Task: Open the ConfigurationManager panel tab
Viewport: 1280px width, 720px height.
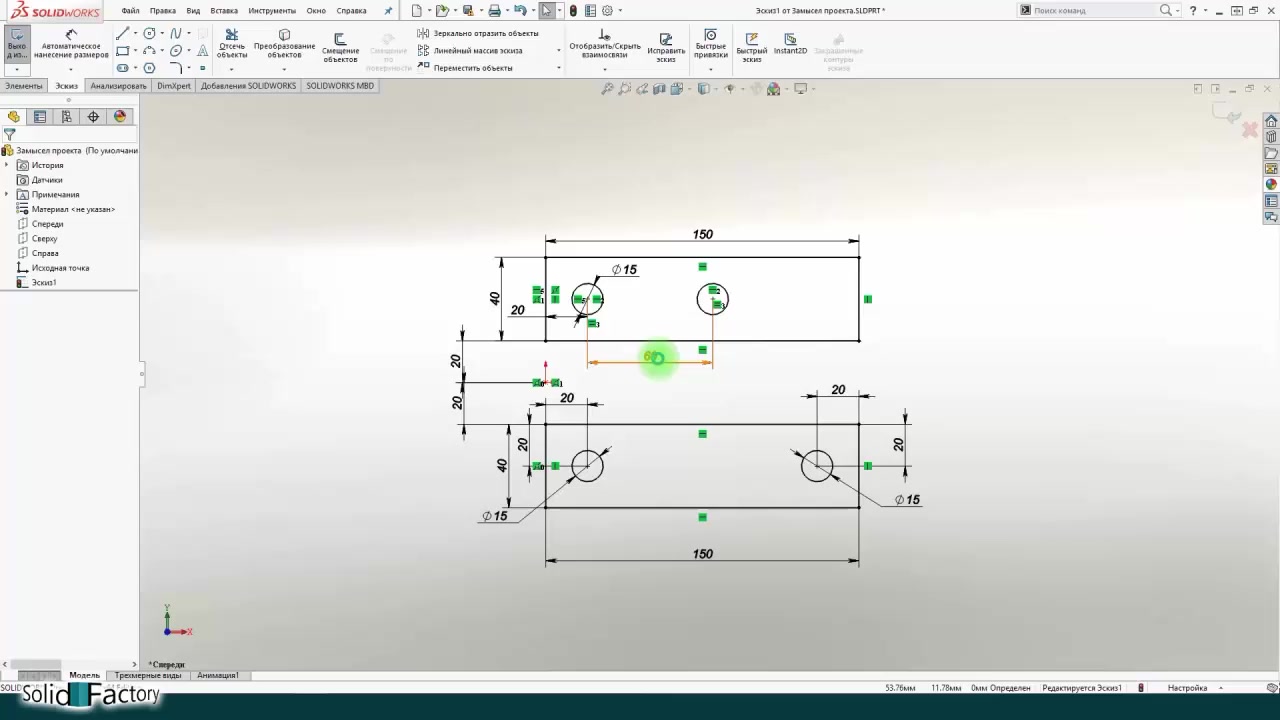Action: pyautogui.click(x=67, y=116)
